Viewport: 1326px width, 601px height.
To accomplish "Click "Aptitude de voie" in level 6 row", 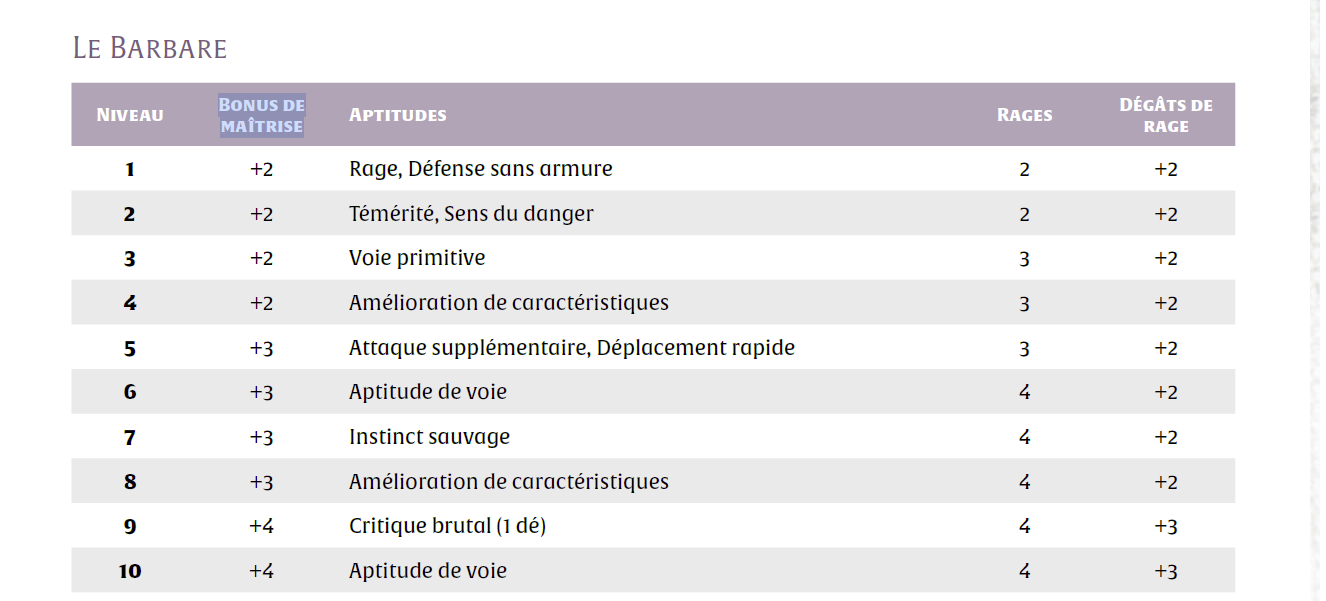I will [427, 392].
